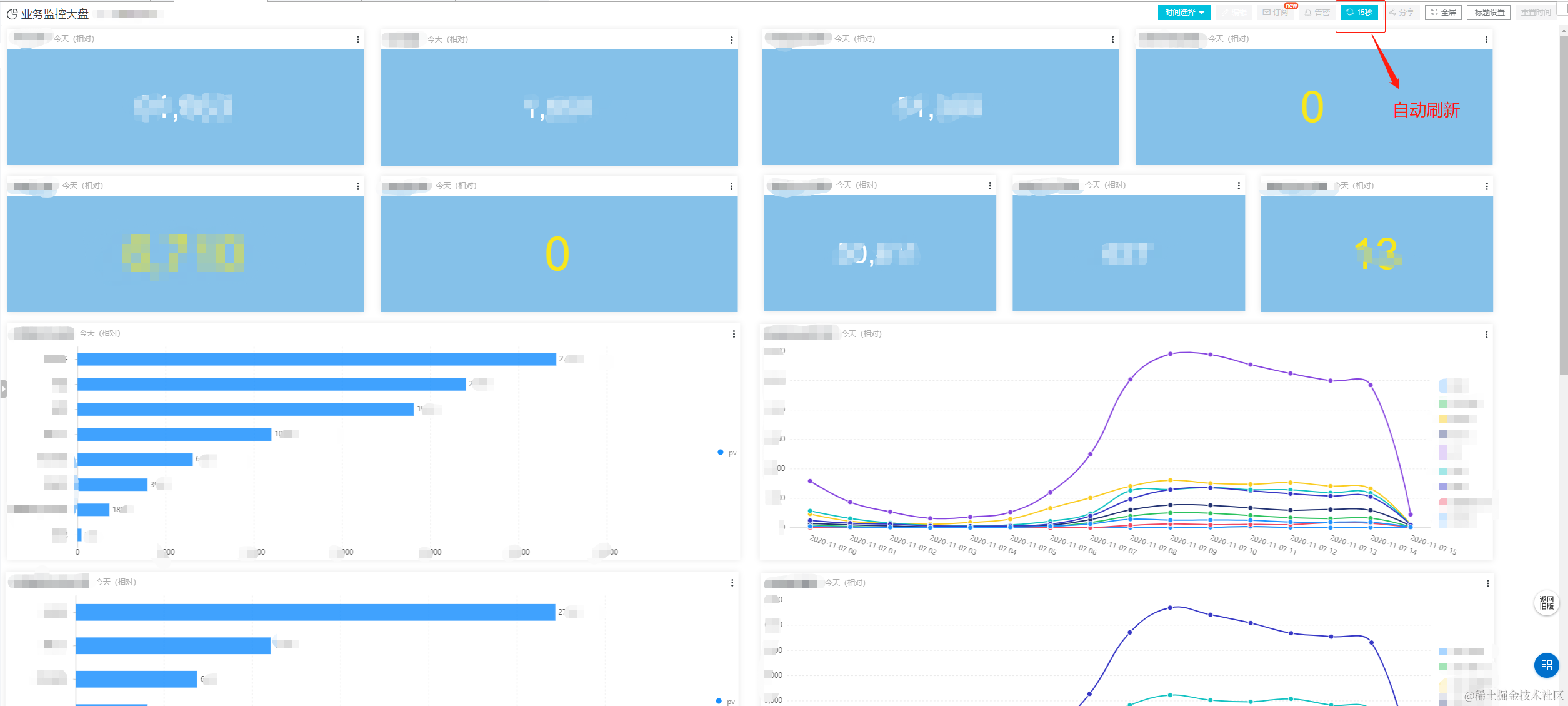This screenshot has height=706, width=1568.
Task: Toggle lavender legend swatch in upper line chart
Action: [1443, 452]
